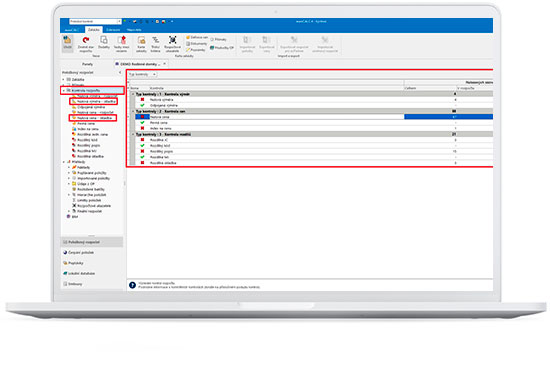Open Poznámky in ribbon
550x382 pixels.
[196, 50]
